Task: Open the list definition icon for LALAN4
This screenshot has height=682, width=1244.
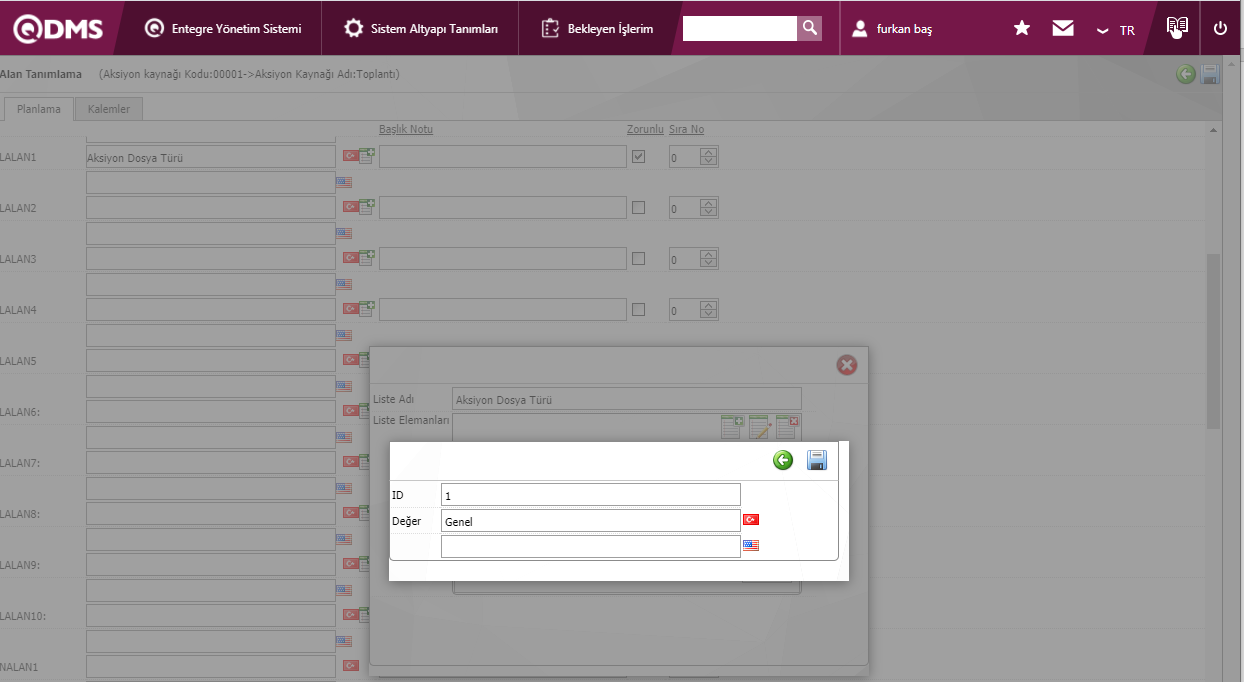Action: pyautogui.click(x=367, y=308)
